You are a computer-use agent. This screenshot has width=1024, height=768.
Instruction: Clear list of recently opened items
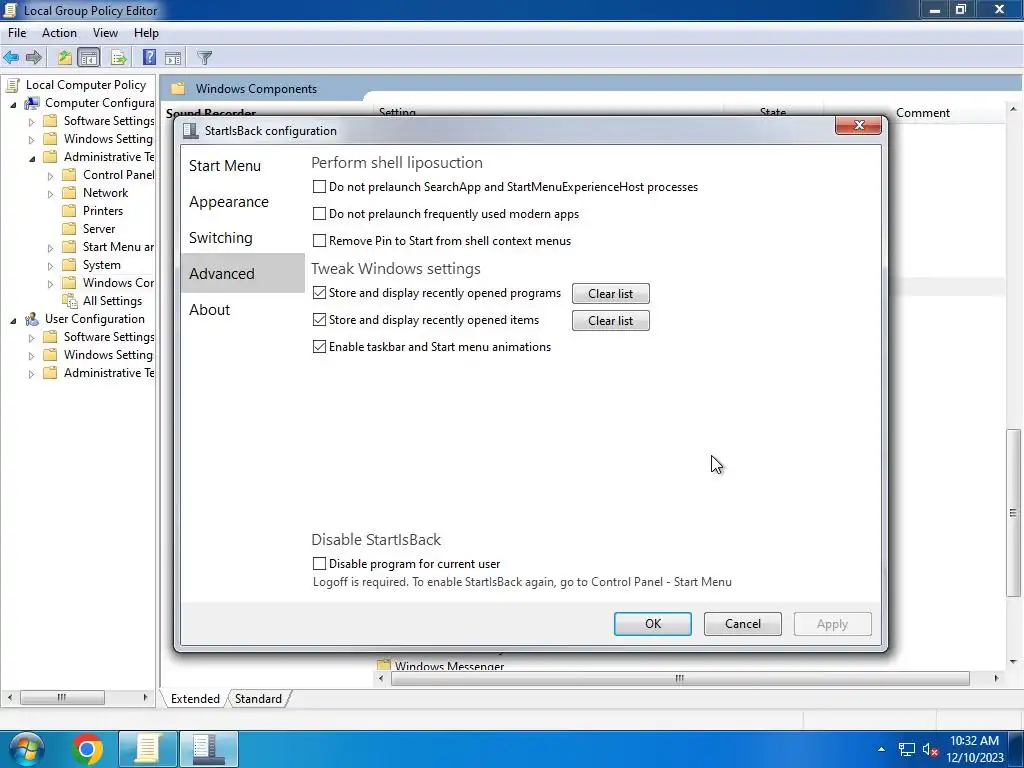(611, 321)
